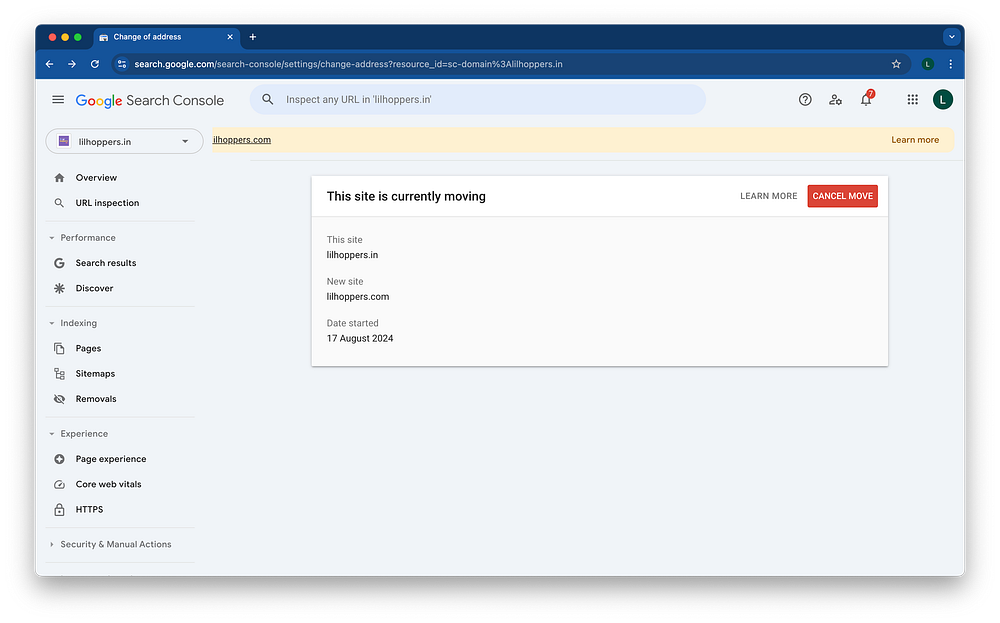Click the 17 August 2024 date text

360,339
